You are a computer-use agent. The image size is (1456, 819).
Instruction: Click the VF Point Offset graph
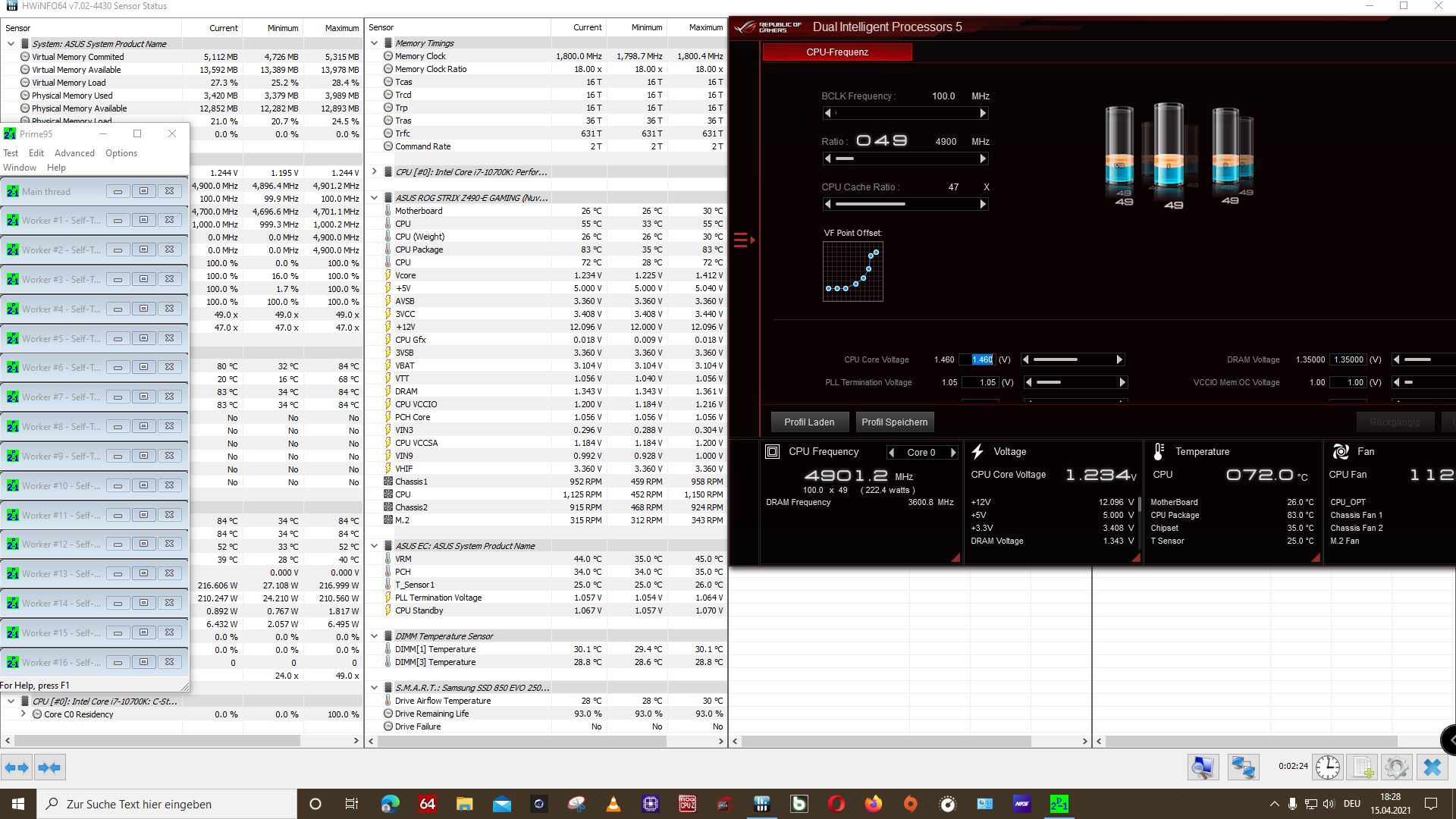click(853, 271)
